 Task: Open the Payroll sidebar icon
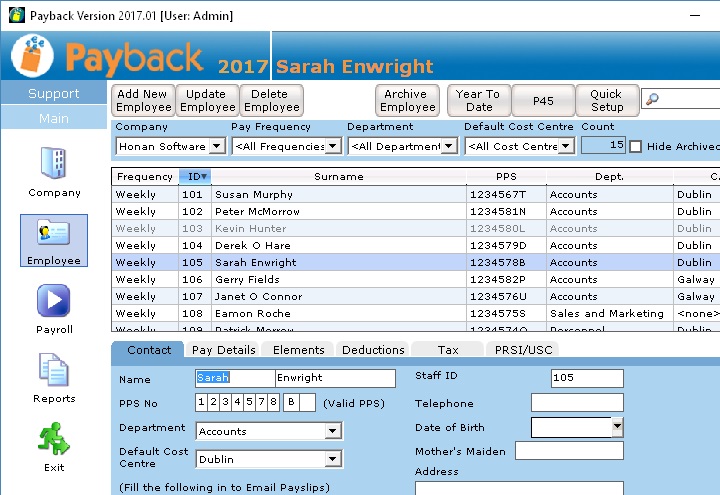54,302
